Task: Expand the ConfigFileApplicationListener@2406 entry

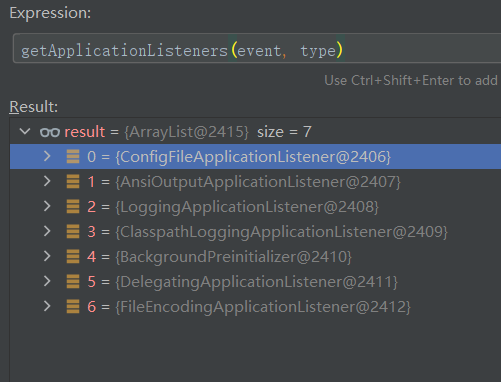Action: click(47, 156)
